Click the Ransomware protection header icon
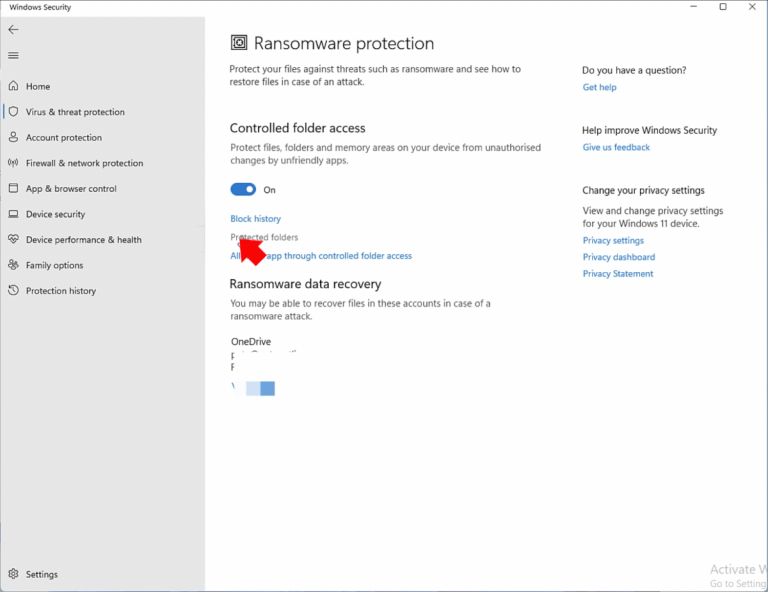The height and width of the screenshot is (592, 768). [x=239, y=43]
